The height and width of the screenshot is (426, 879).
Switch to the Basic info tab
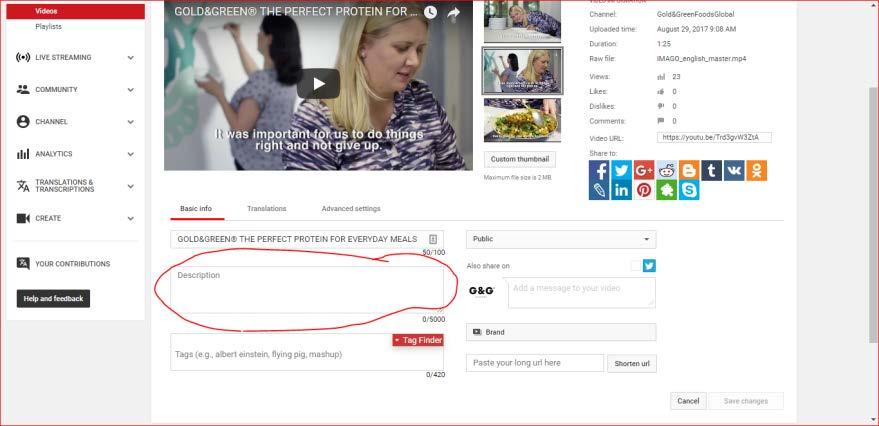pos(196,209)
